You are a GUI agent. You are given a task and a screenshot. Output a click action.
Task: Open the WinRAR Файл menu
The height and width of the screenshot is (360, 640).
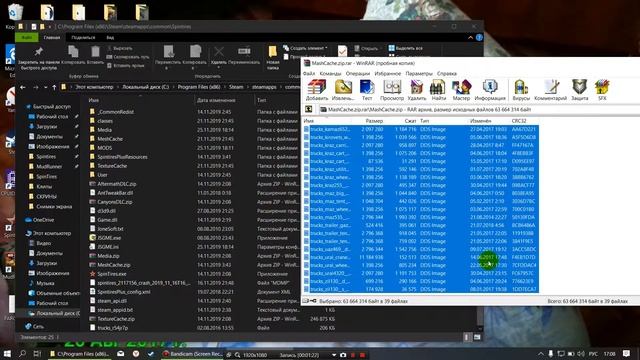(x=309, y=73)
